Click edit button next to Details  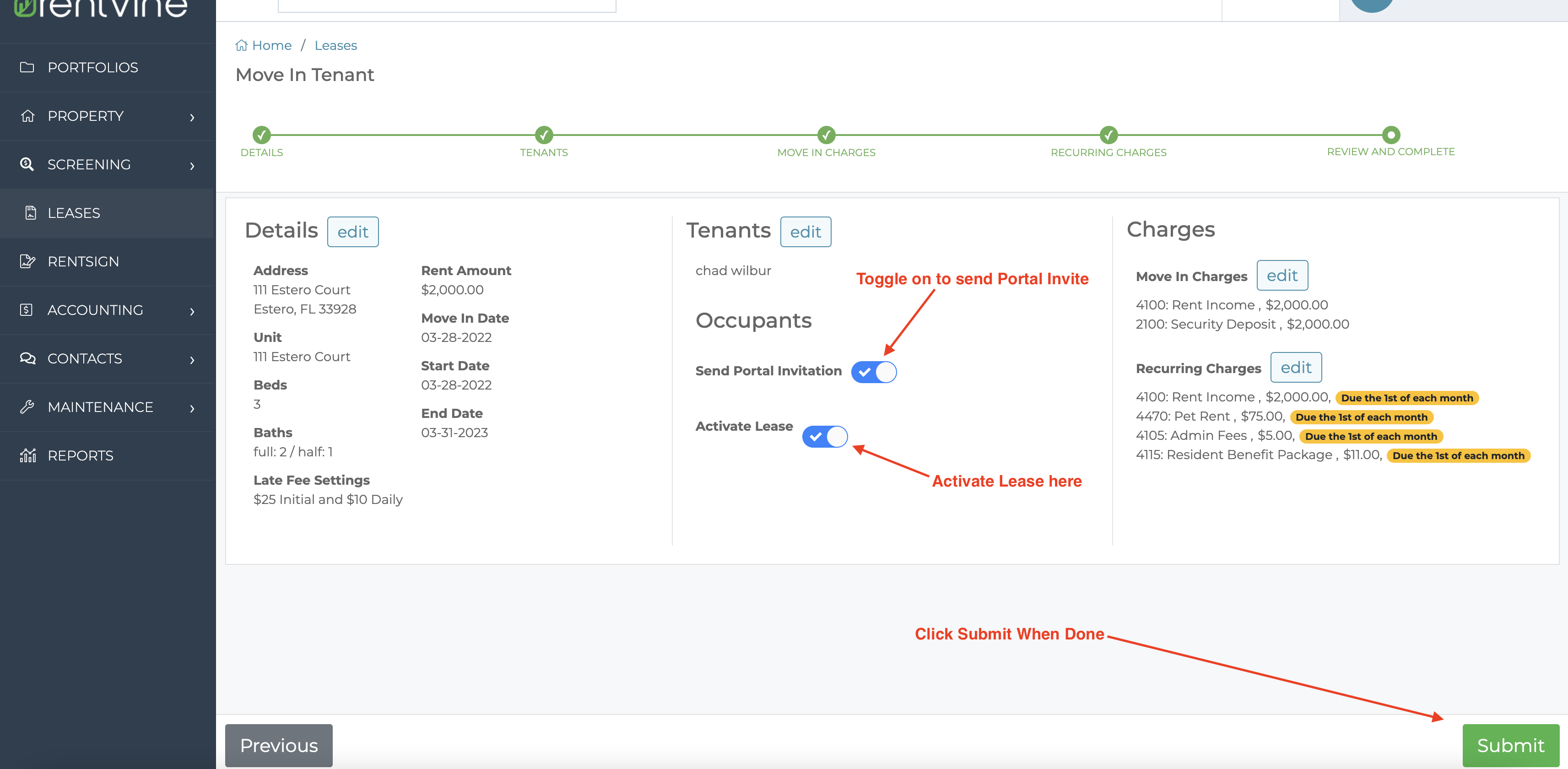pos(353,231)
